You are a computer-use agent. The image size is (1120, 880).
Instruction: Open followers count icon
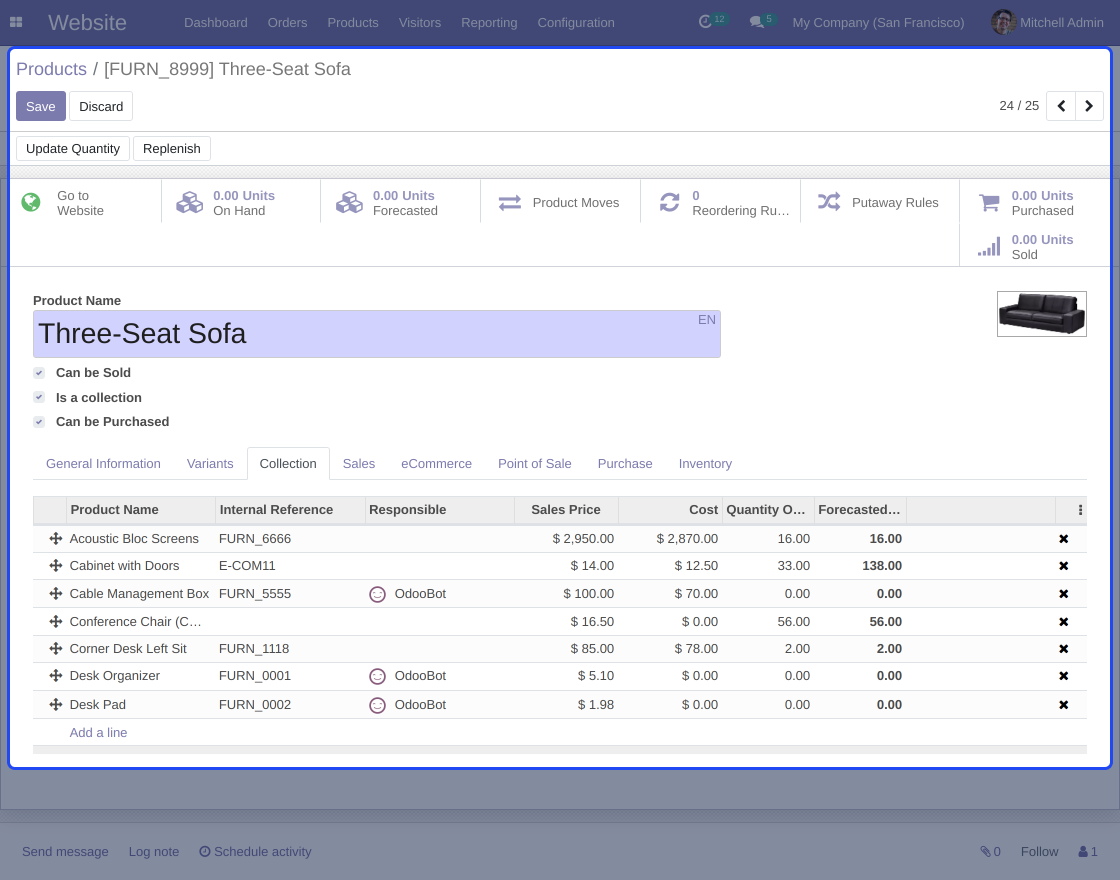[x=1088, y=851]
